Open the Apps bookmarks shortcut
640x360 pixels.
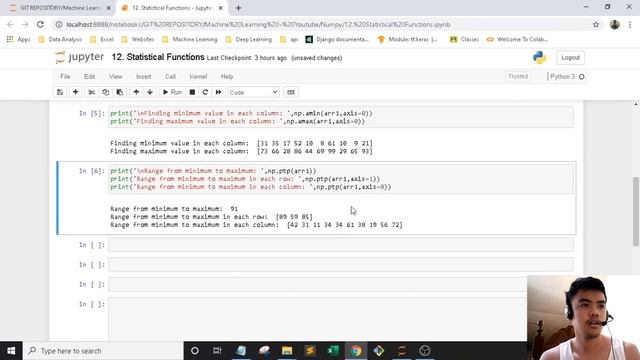(19, 39)
